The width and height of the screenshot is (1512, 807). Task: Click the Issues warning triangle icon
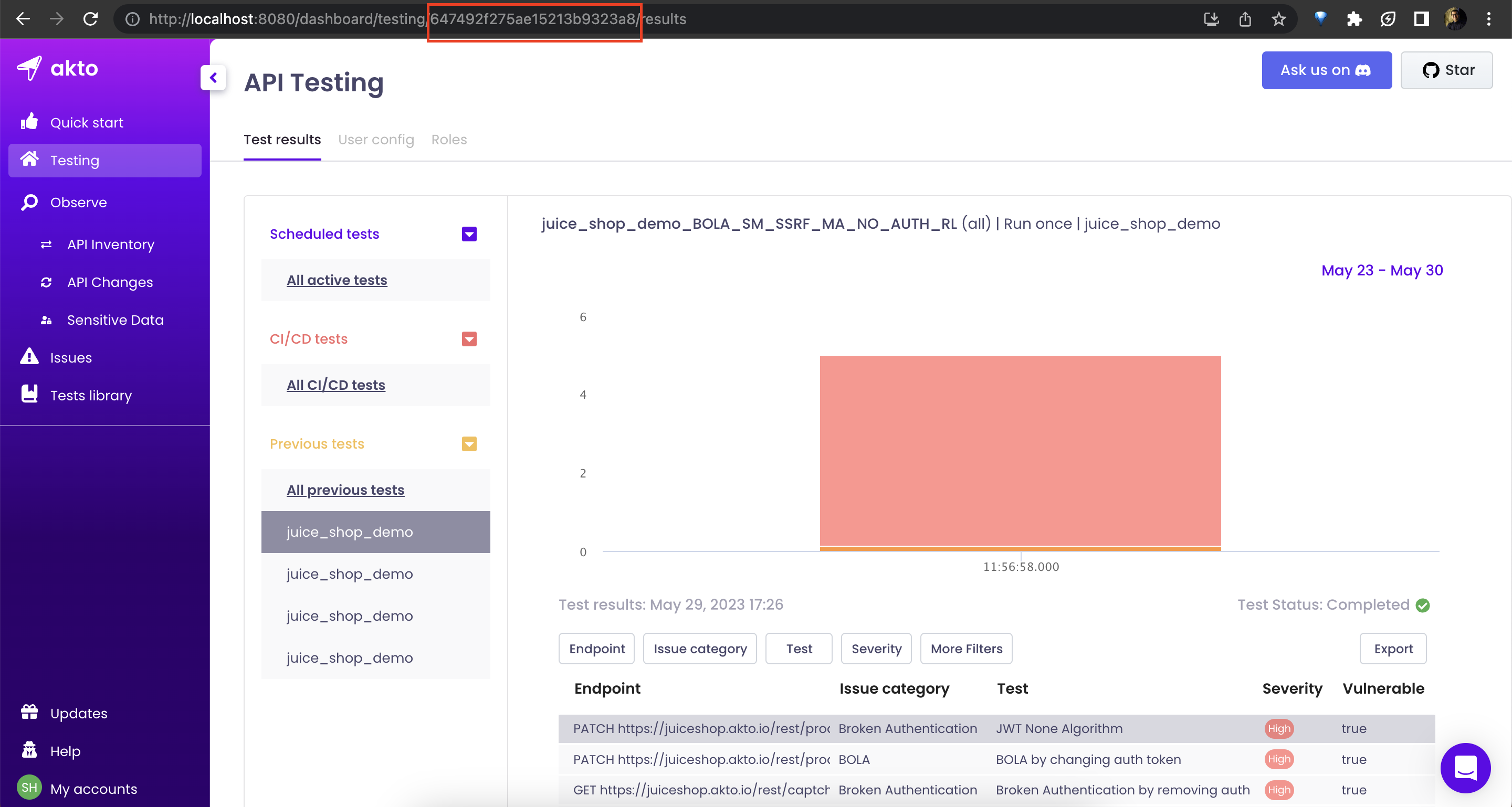pos(29,357)
